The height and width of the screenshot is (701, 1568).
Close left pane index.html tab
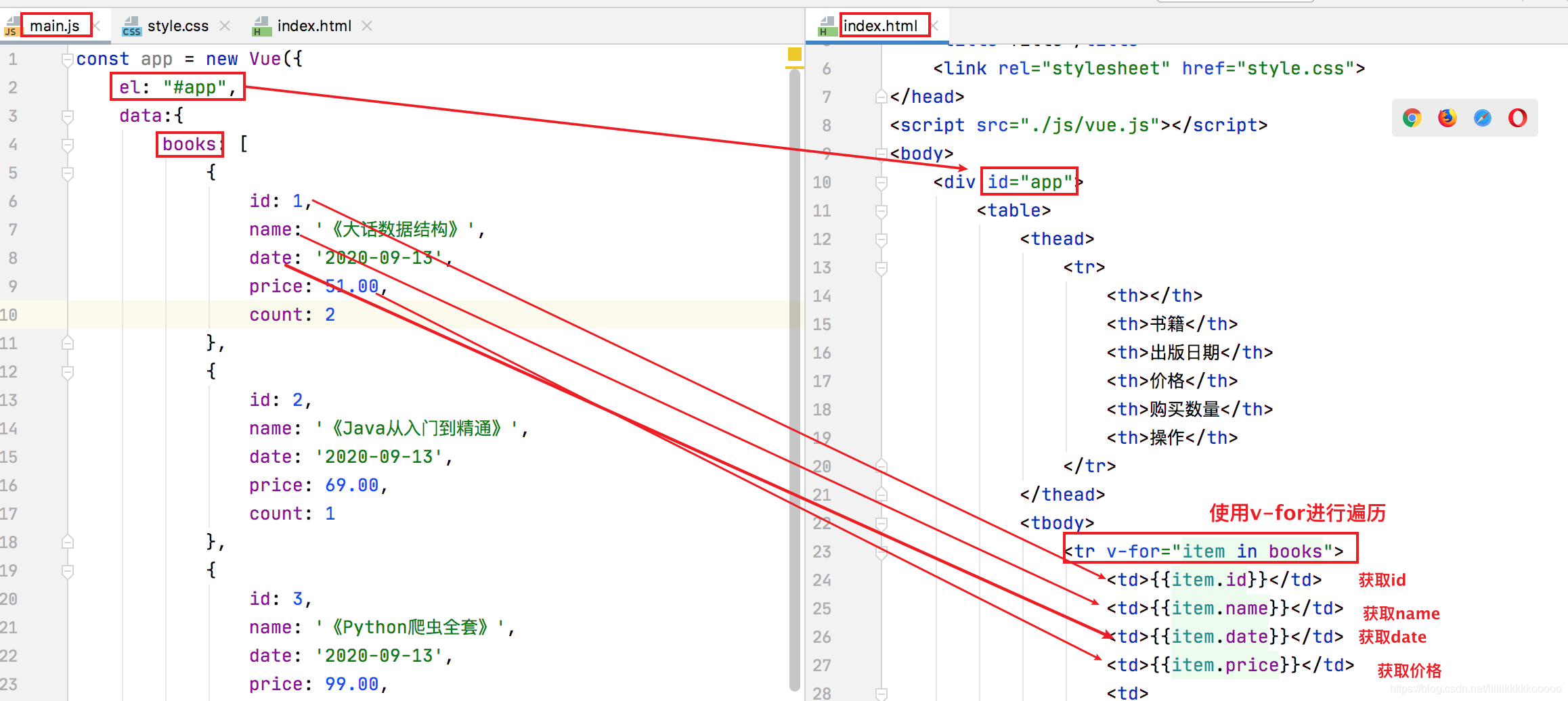(x=367, y=26)
